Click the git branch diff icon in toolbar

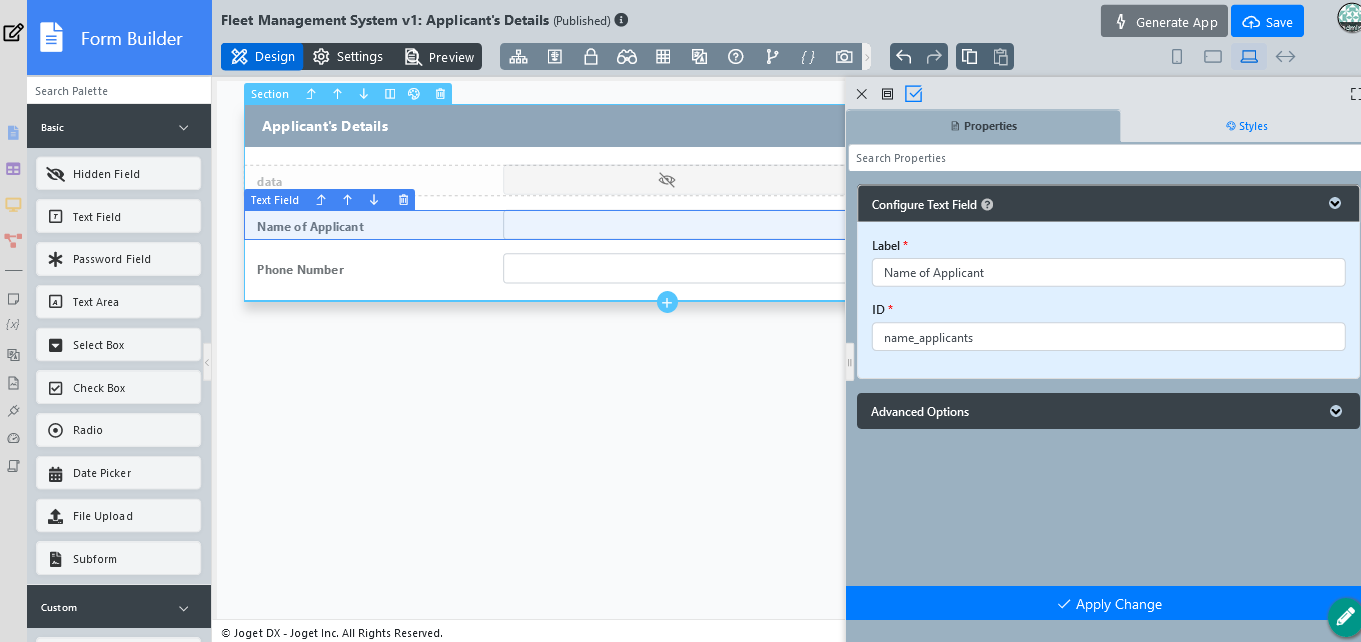(772, 57)
